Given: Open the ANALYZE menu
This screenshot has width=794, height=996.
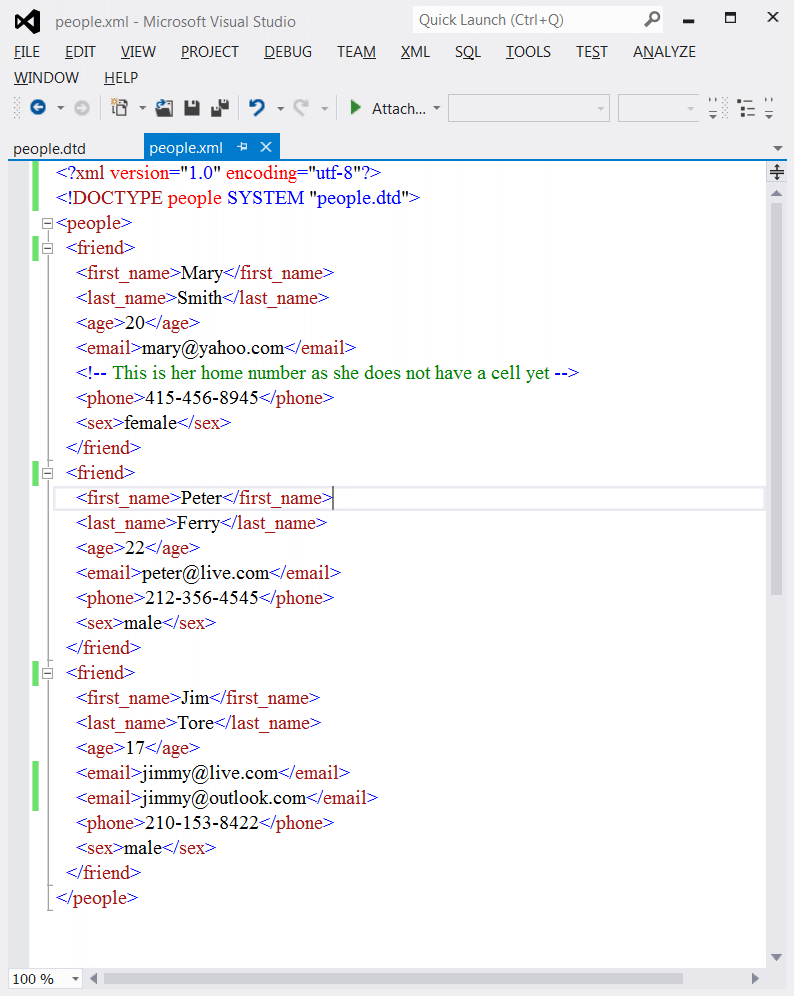Looking at the screenshot, I should coord(664,51).
